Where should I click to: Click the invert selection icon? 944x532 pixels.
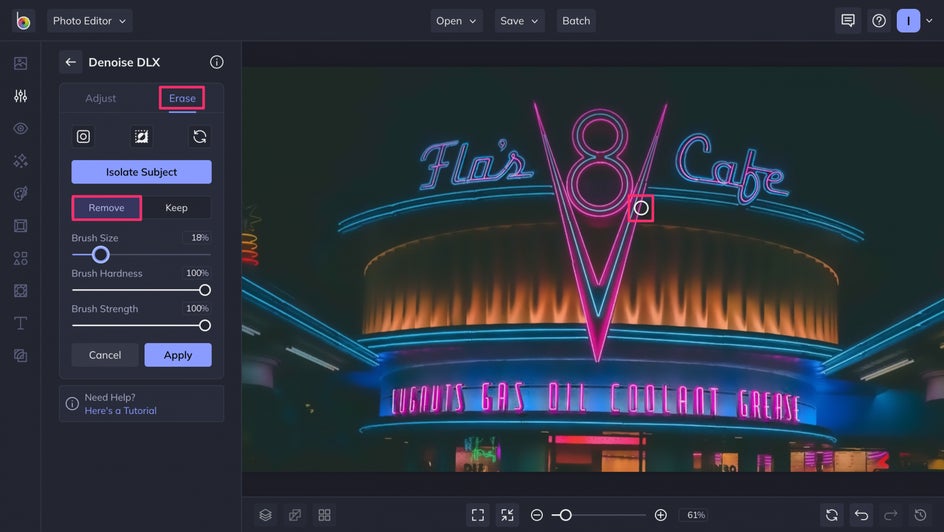pyautogui.click(x=141, y=137)
